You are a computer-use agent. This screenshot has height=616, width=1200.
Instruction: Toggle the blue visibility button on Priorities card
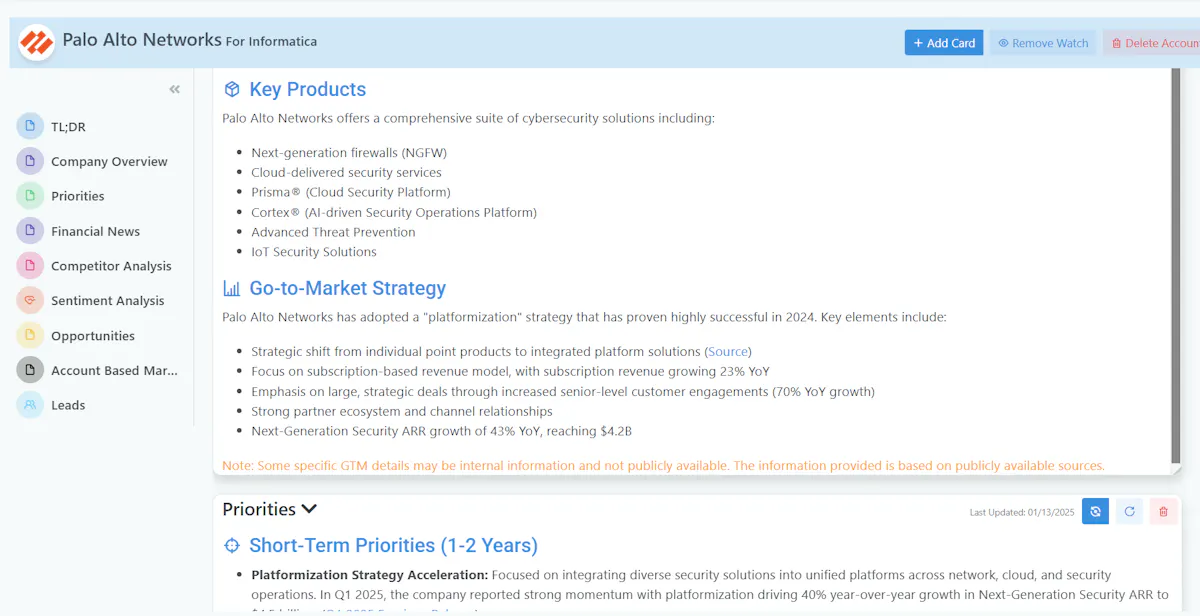1095,512
